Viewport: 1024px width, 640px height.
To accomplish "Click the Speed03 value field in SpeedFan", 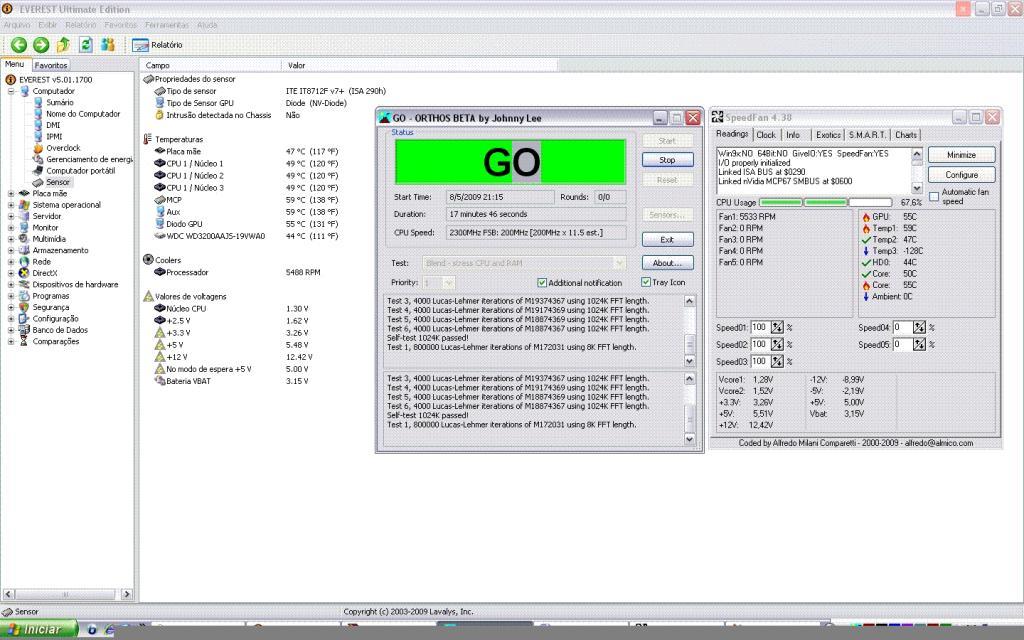I will (760, 361).
